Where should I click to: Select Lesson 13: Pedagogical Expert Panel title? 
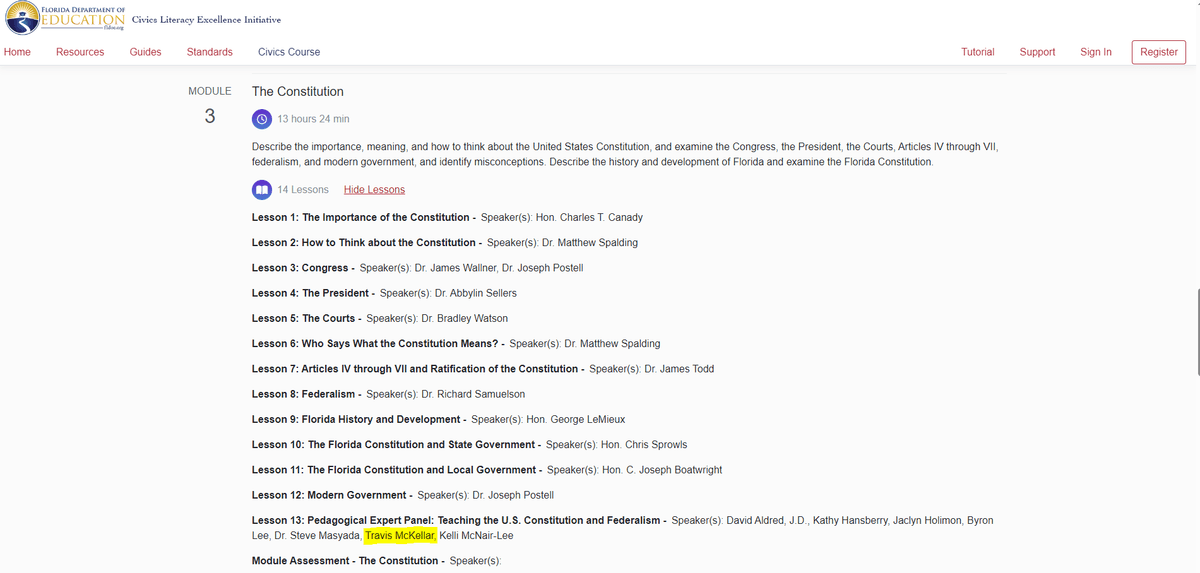point(457,520)
